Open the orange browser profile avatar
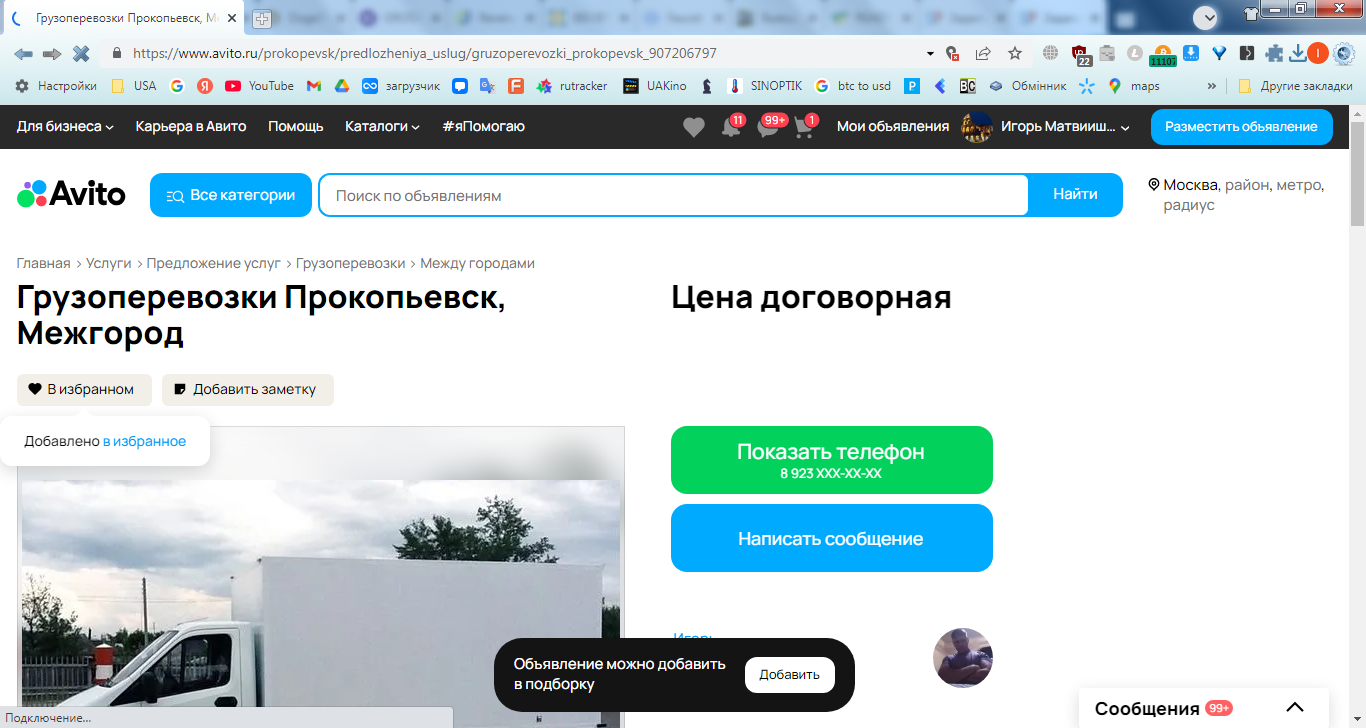1366x728 pixels. pyautogui.click(x=1318, y=53)
